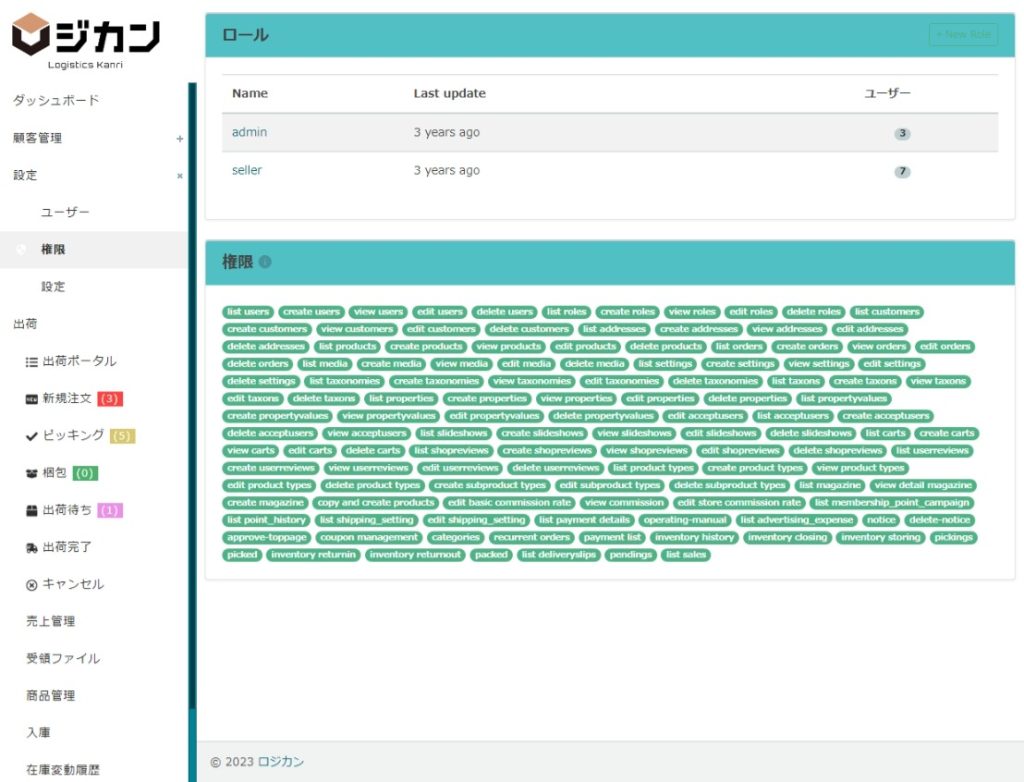The width and height of the screenshot is (1024, 782).
Task: Click the red (3) badge on 新規注文
Action: point(110,399)
